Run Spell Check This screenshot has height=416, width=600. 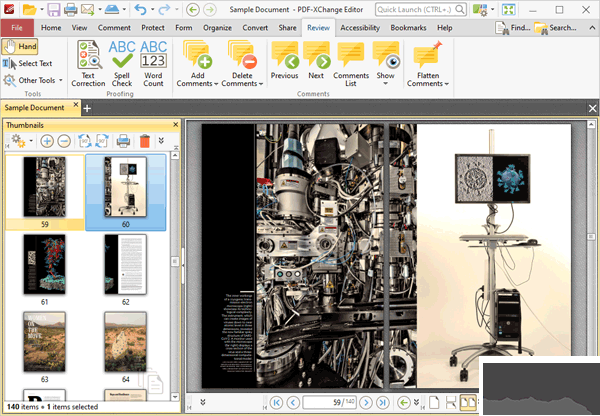click(122, 63)
